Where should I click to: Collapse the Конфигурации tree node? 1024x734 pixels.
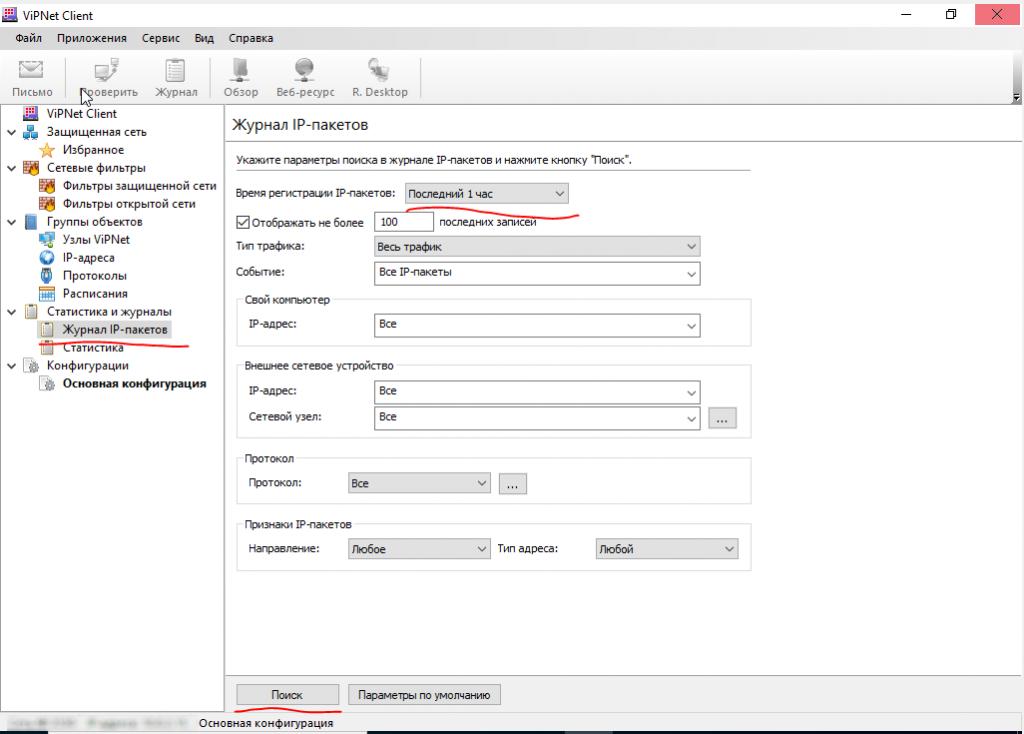[11, 366]
